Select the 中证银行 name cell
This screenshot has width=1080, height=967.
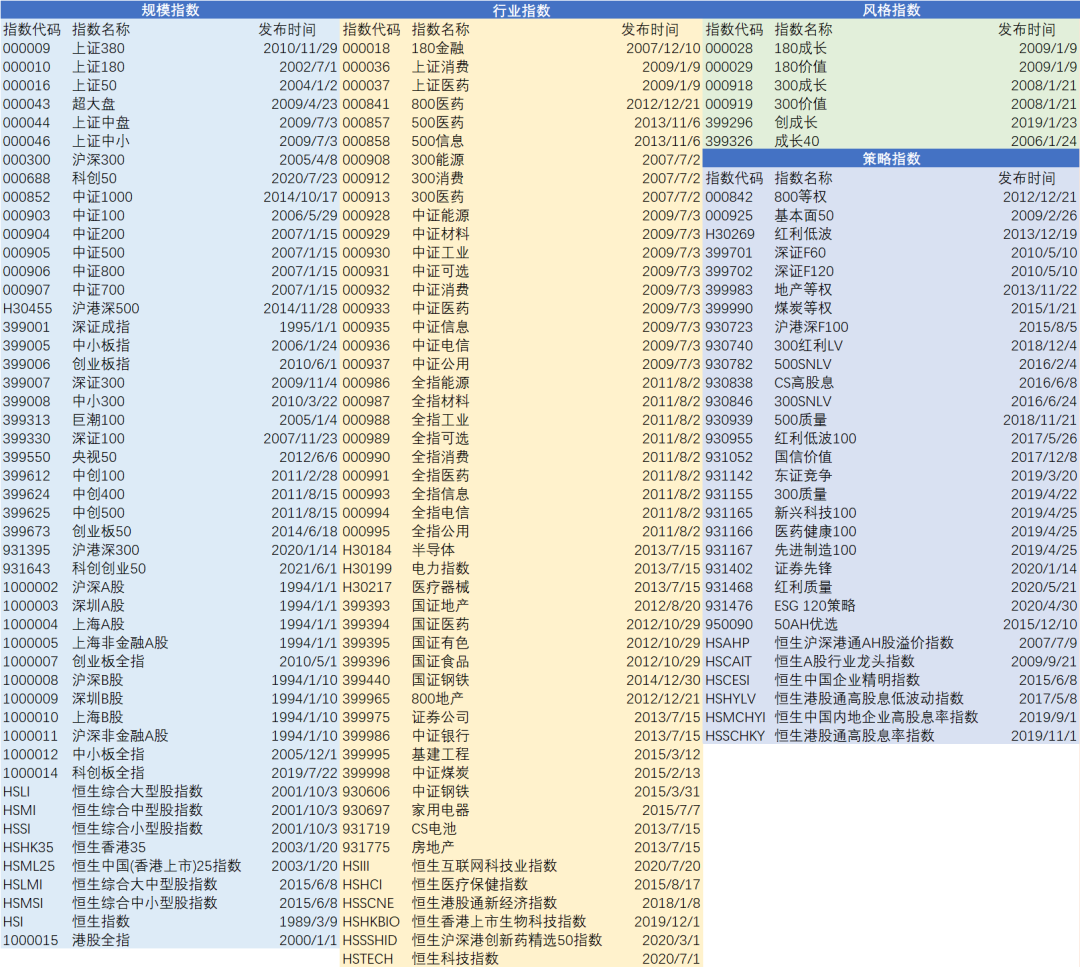[x=440, y=736]
